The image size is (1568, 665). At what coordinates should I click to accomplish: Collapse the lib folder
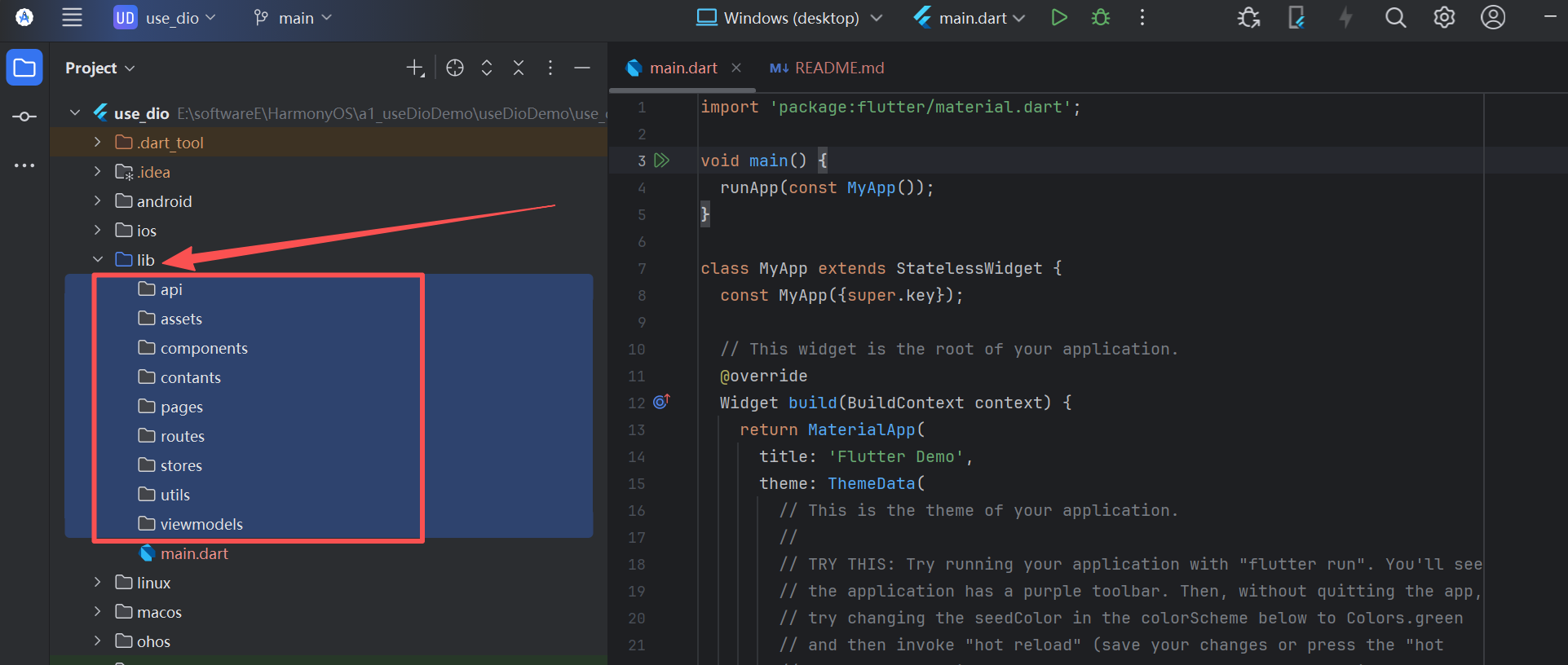pyautogui.click(x=97, y=260)
